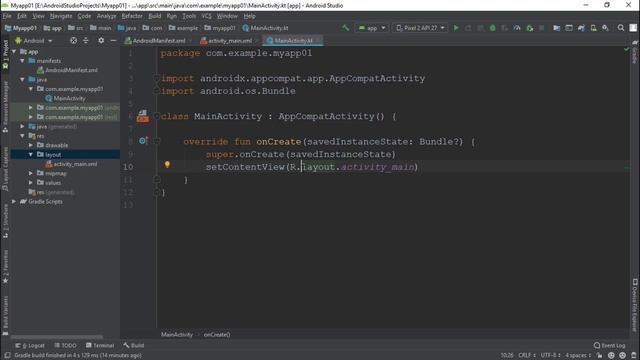Image resolution: width=640 pixels, height=360 pixels.
Task: Click the horizontal scrollbar under the project tree
Action: tap(57, 337)
